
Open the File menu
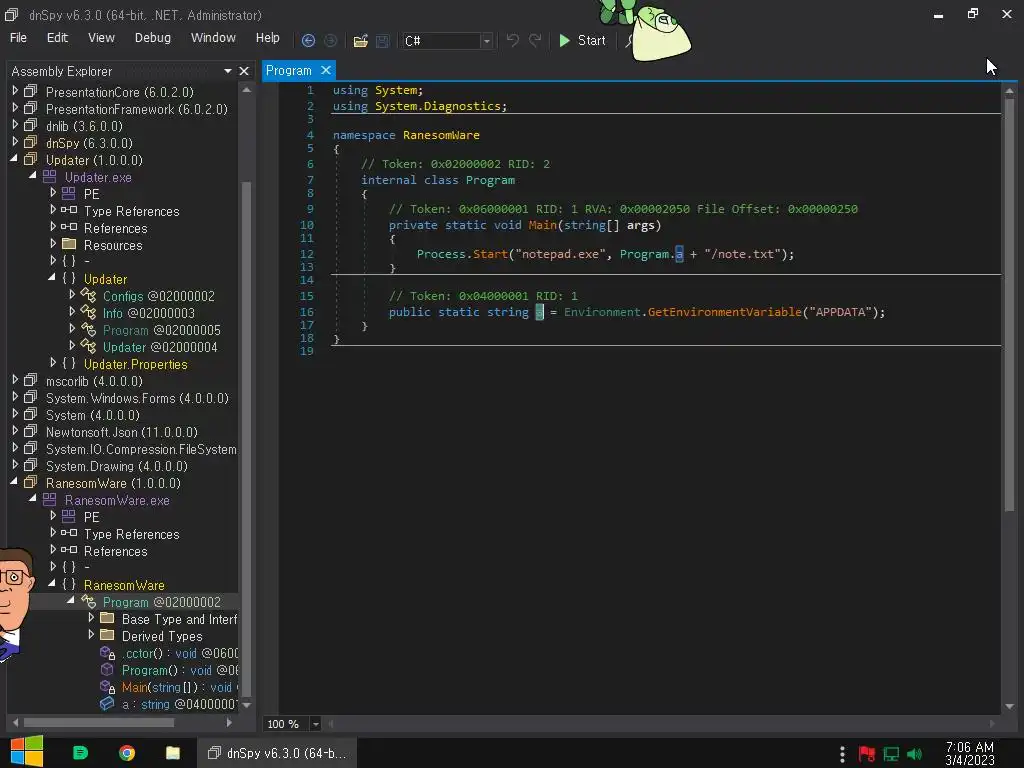pyautogui.click(x=18, y=38)
